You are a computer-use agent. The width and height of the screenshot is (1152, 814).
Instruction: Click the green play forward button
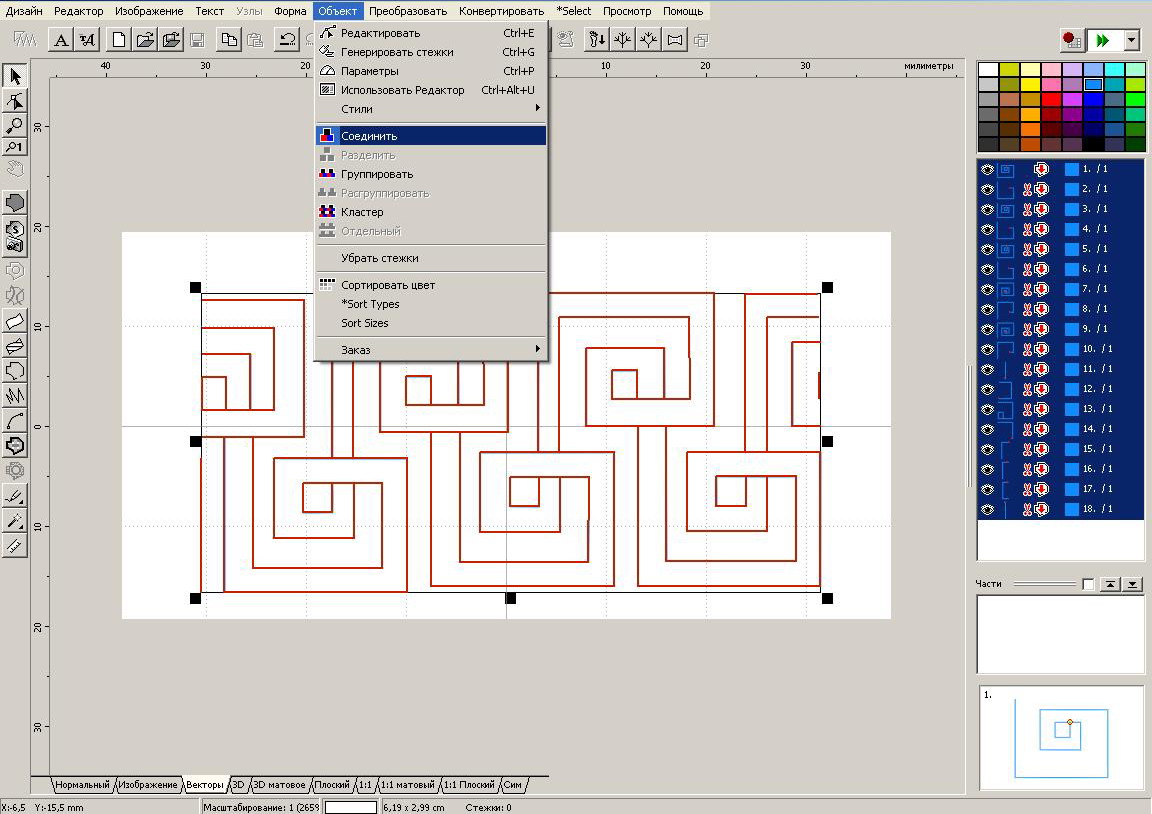tap(1103, 40)
